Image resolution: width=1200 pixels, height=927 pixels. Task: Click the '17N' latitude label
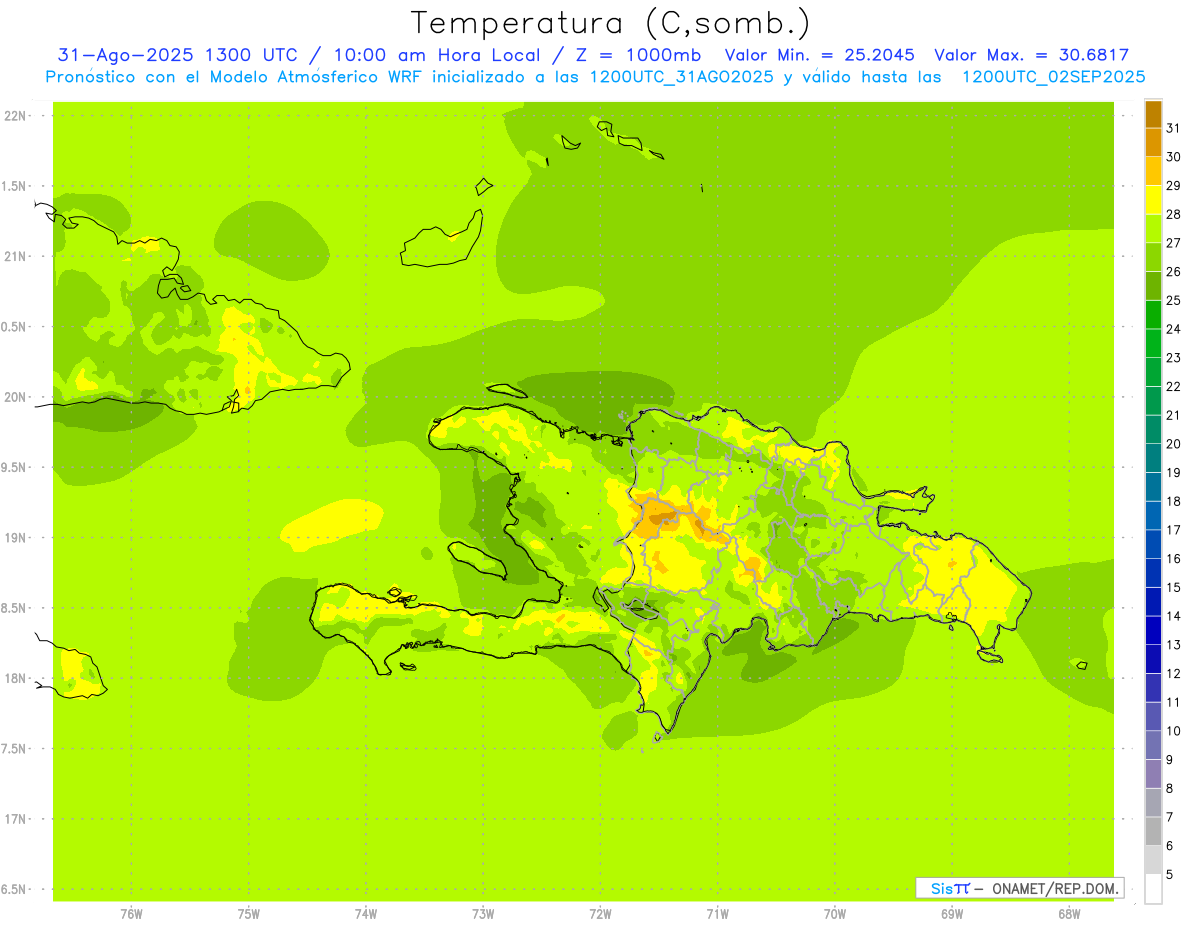[x=15, y=819]
